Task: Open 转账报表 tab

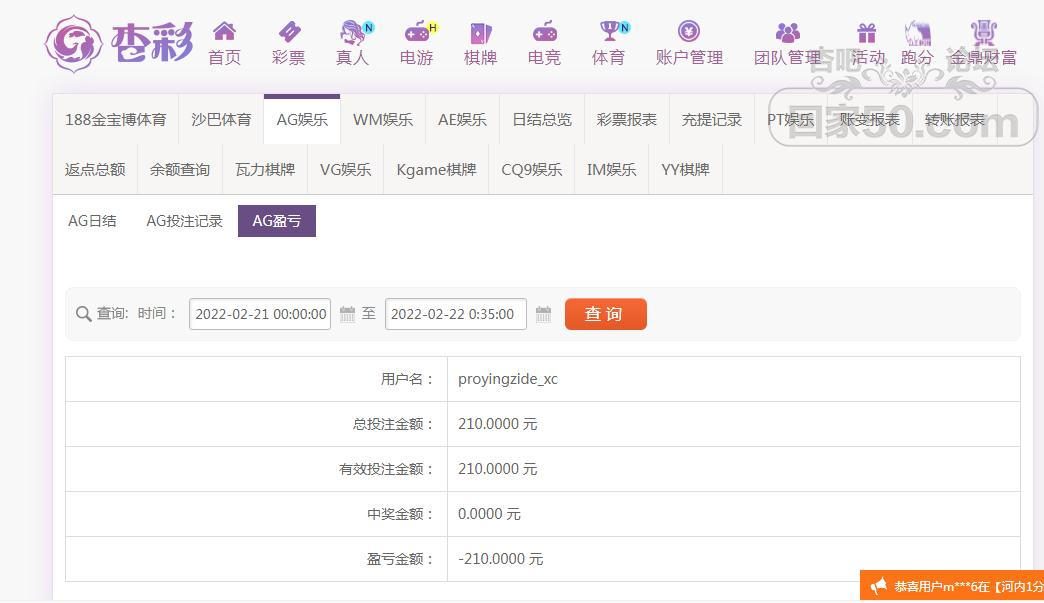Action: click(x=955, y=120)
